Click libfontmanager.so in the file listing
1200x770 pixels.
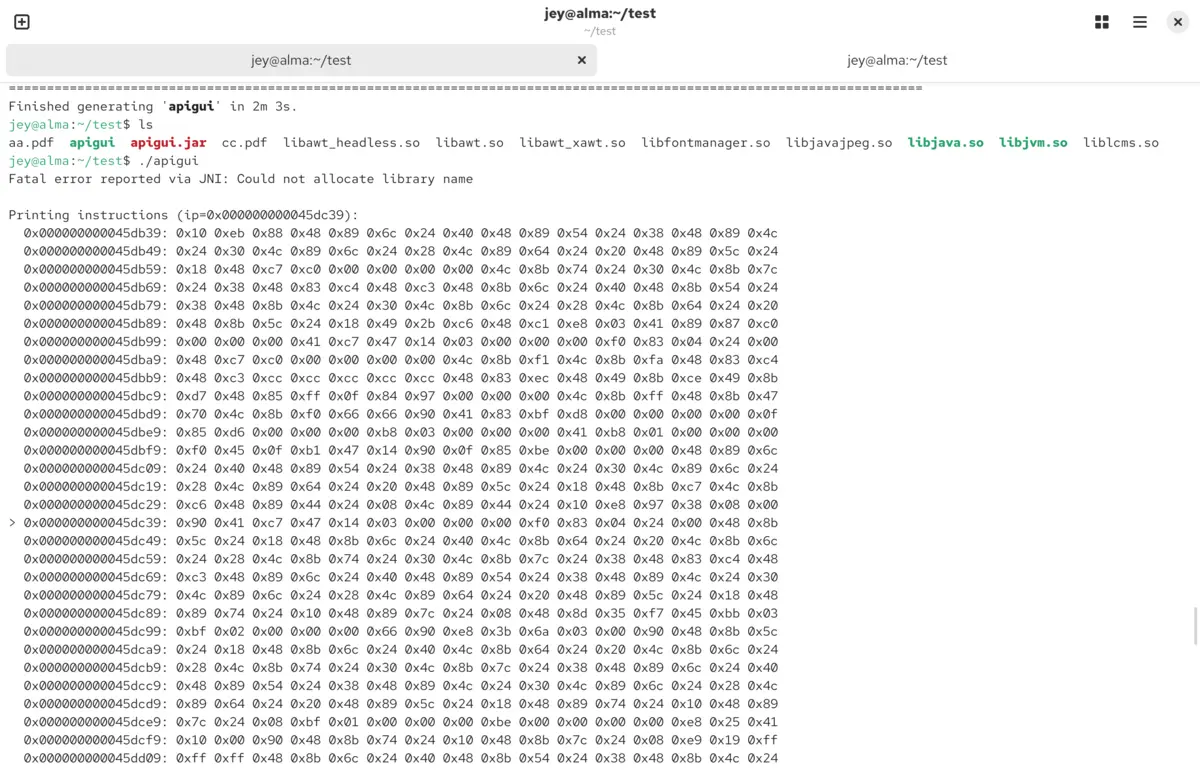[x=706, y=143]
